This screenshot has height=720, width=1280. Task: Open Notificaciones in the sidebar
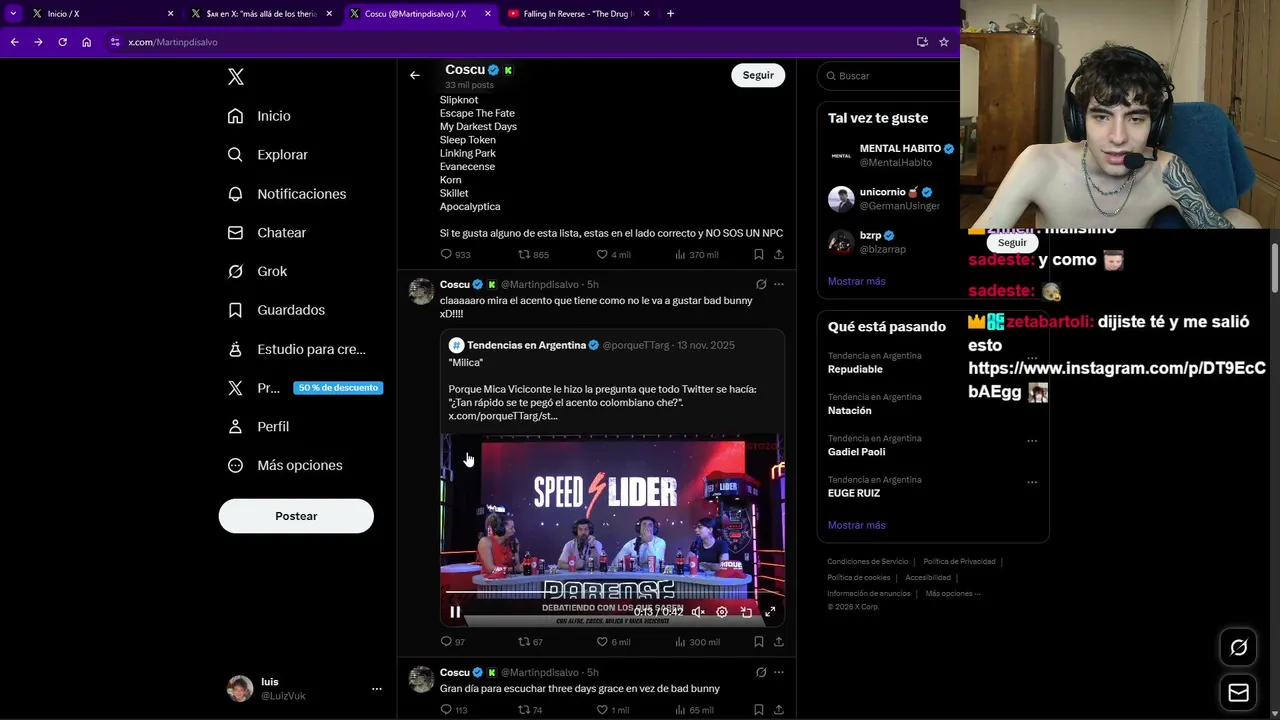click(x=286, y=194)
